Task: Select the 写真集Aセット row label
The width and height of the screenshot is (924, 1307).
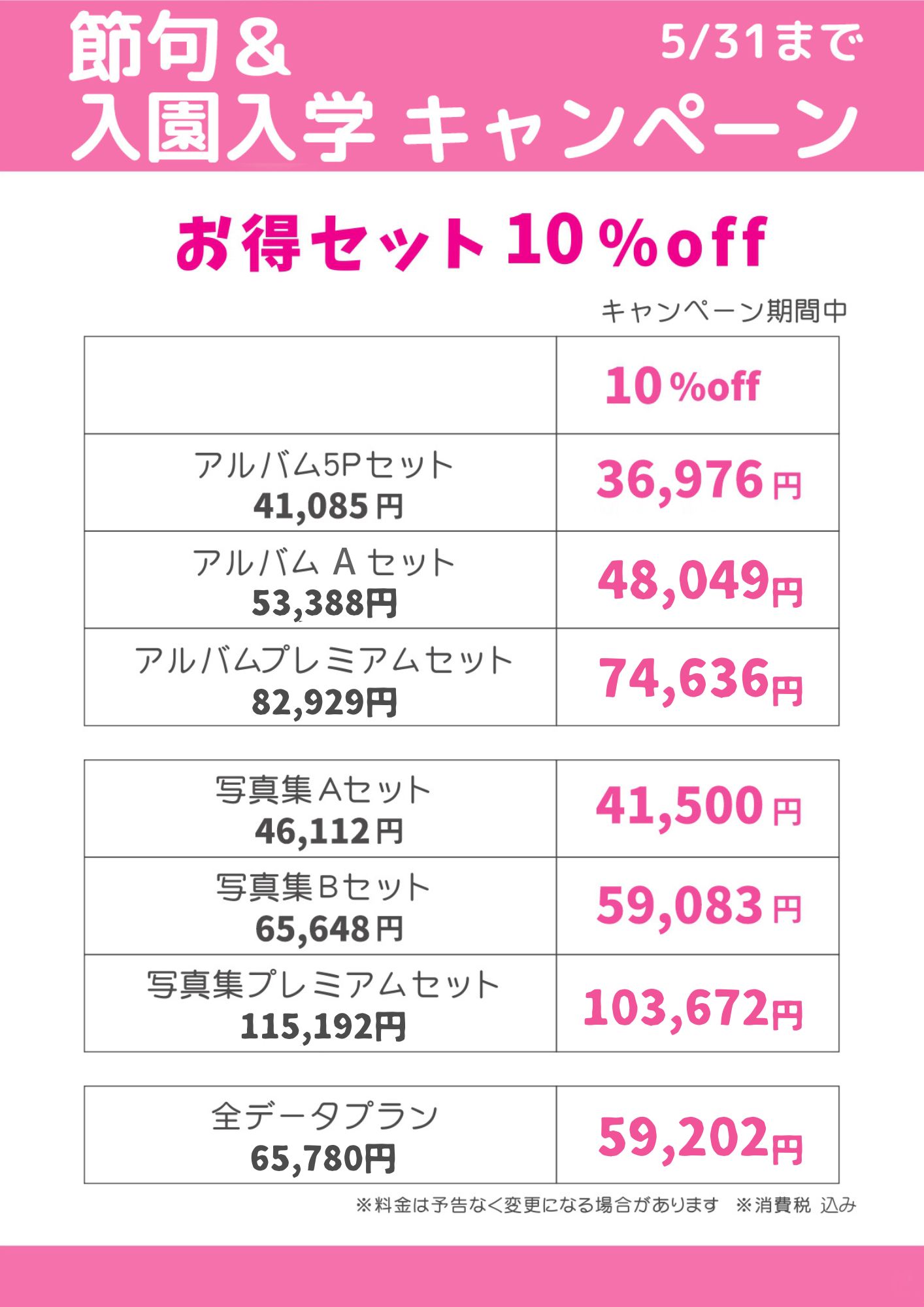Action: click(x=323, y=790)
